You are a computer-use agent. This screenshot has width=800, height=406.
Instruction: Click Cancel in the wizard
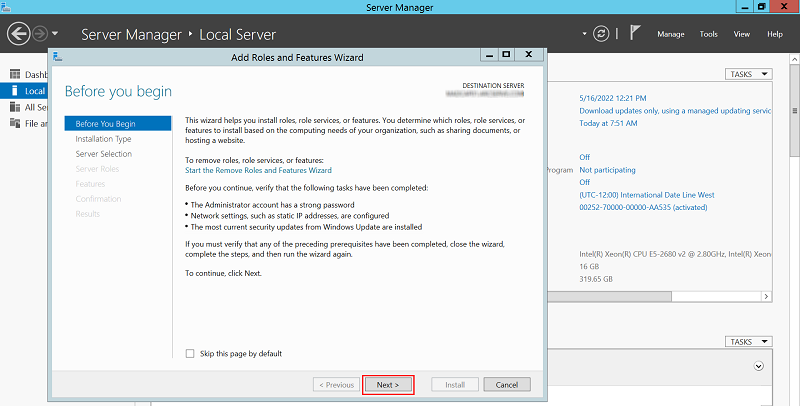[507, 385]
